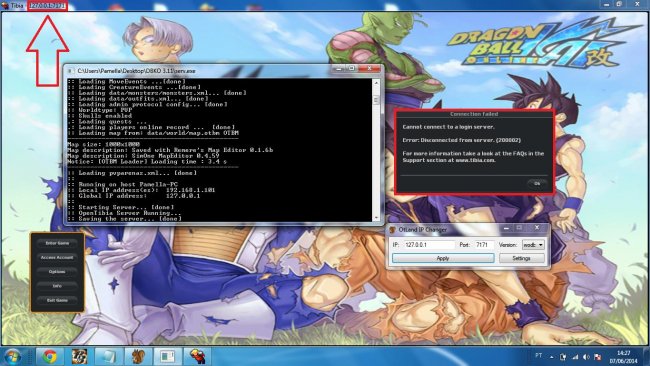Click 'Cannot connect to a login server.' text
The image size is (650, 366).
click(449, 127)
